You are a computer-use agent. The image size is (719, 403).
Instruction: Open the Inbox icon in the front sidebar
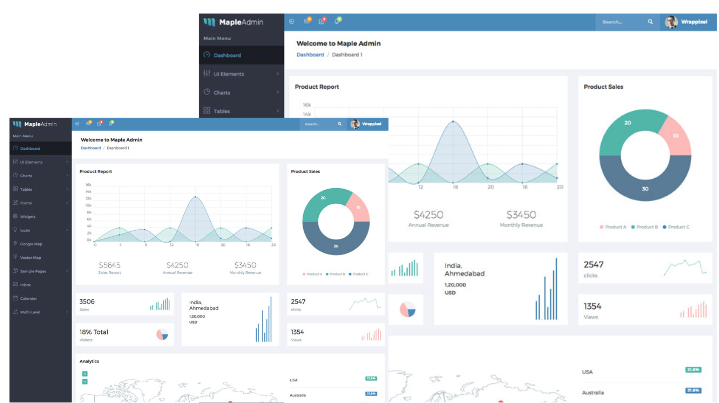point(14,285)
